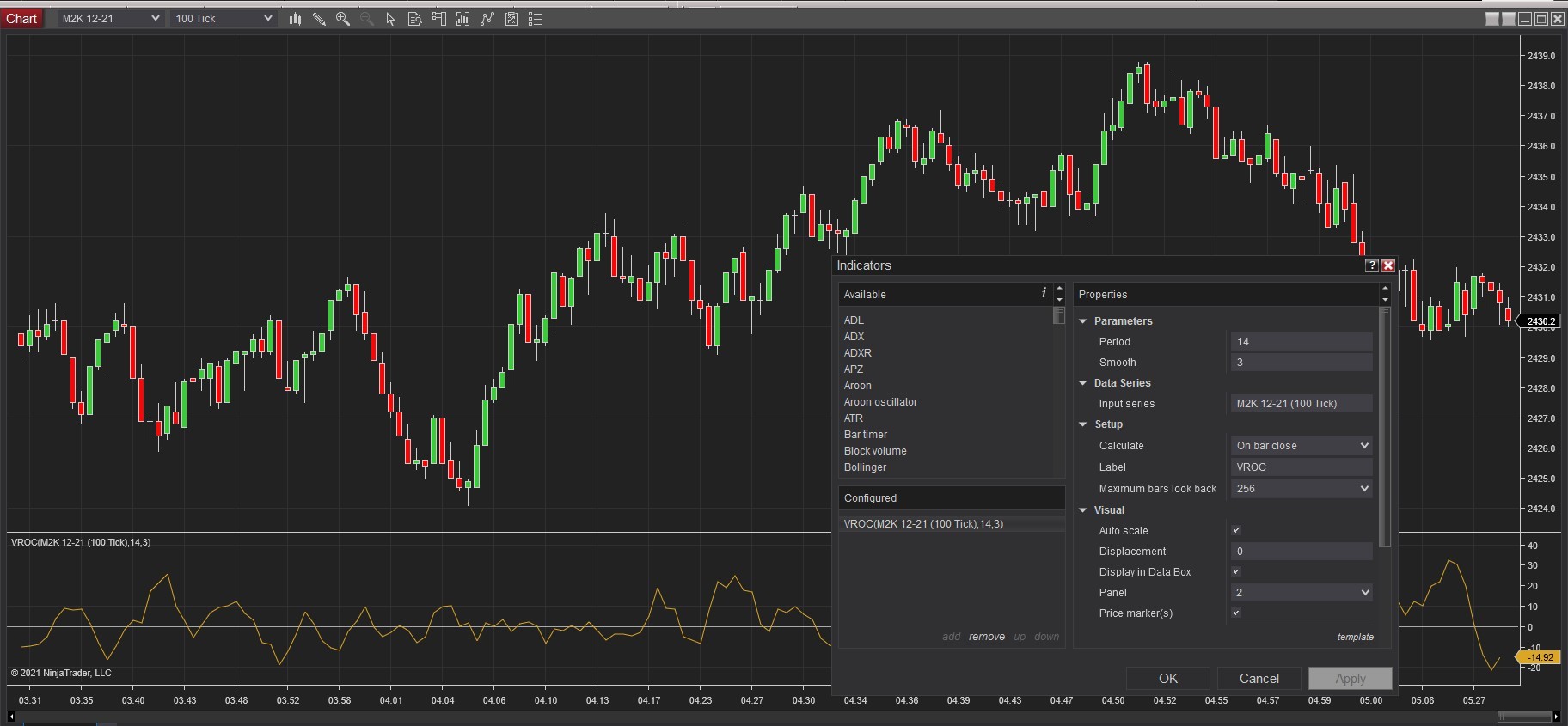This screenshot has height=726, width=1568.
Task: Click the VROC panel label on chart
Action: [x=81, y=542]
